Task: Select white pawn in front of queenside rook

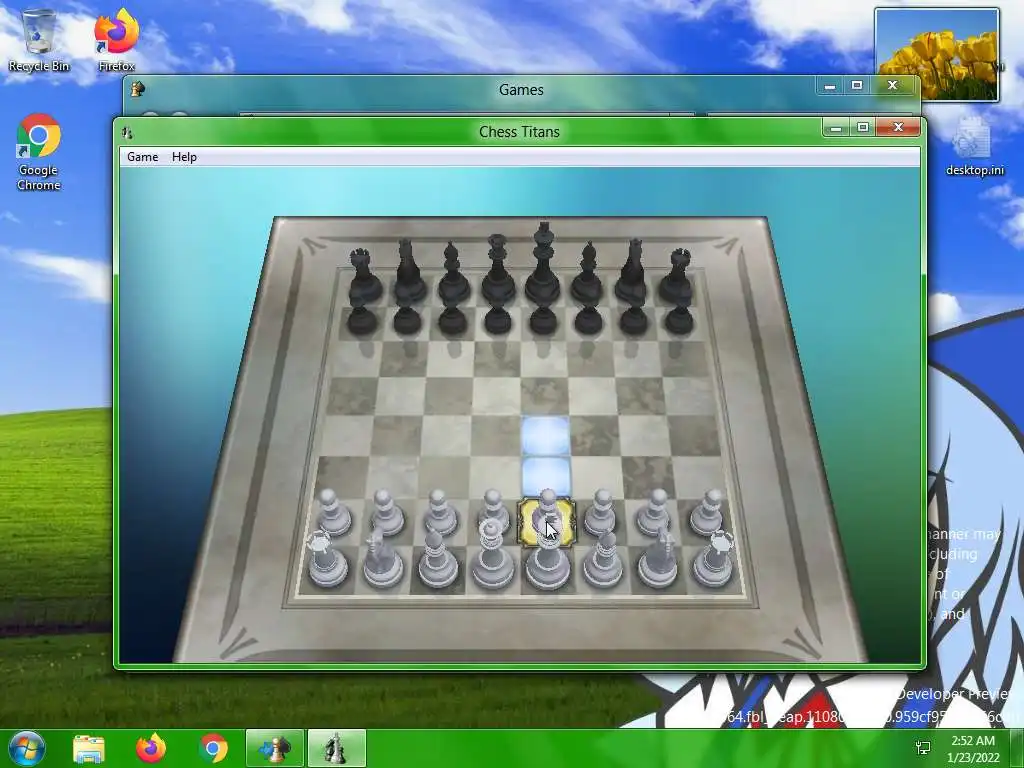Action: click(x=333, y=513)
